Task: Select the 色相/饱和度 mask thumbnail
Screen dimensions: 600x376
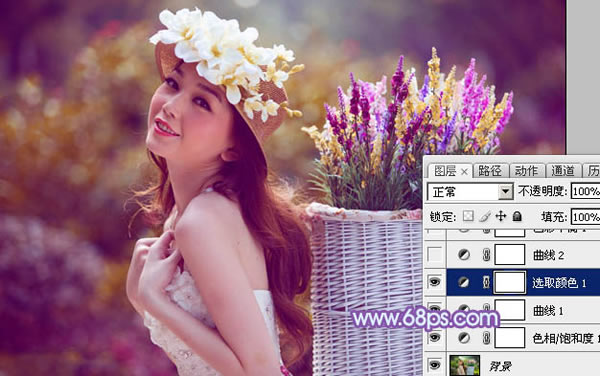Action: 510,338
